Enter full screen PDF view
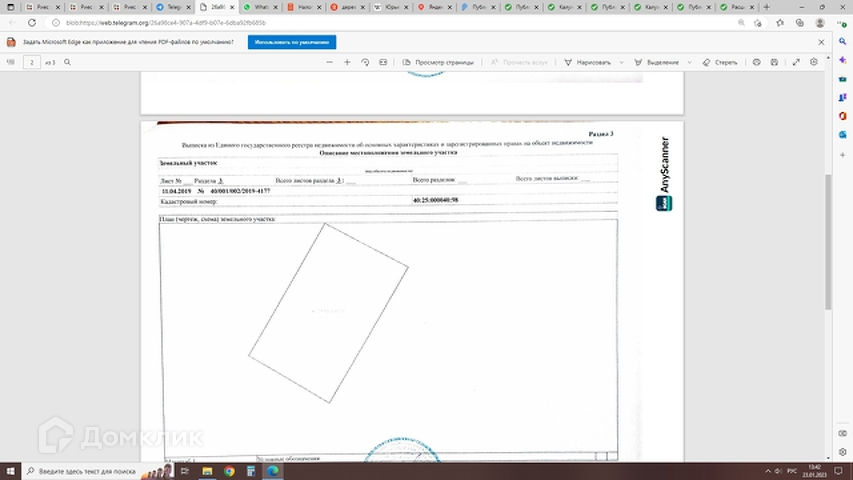The image size is (853, 480). (x=796, y=62)
